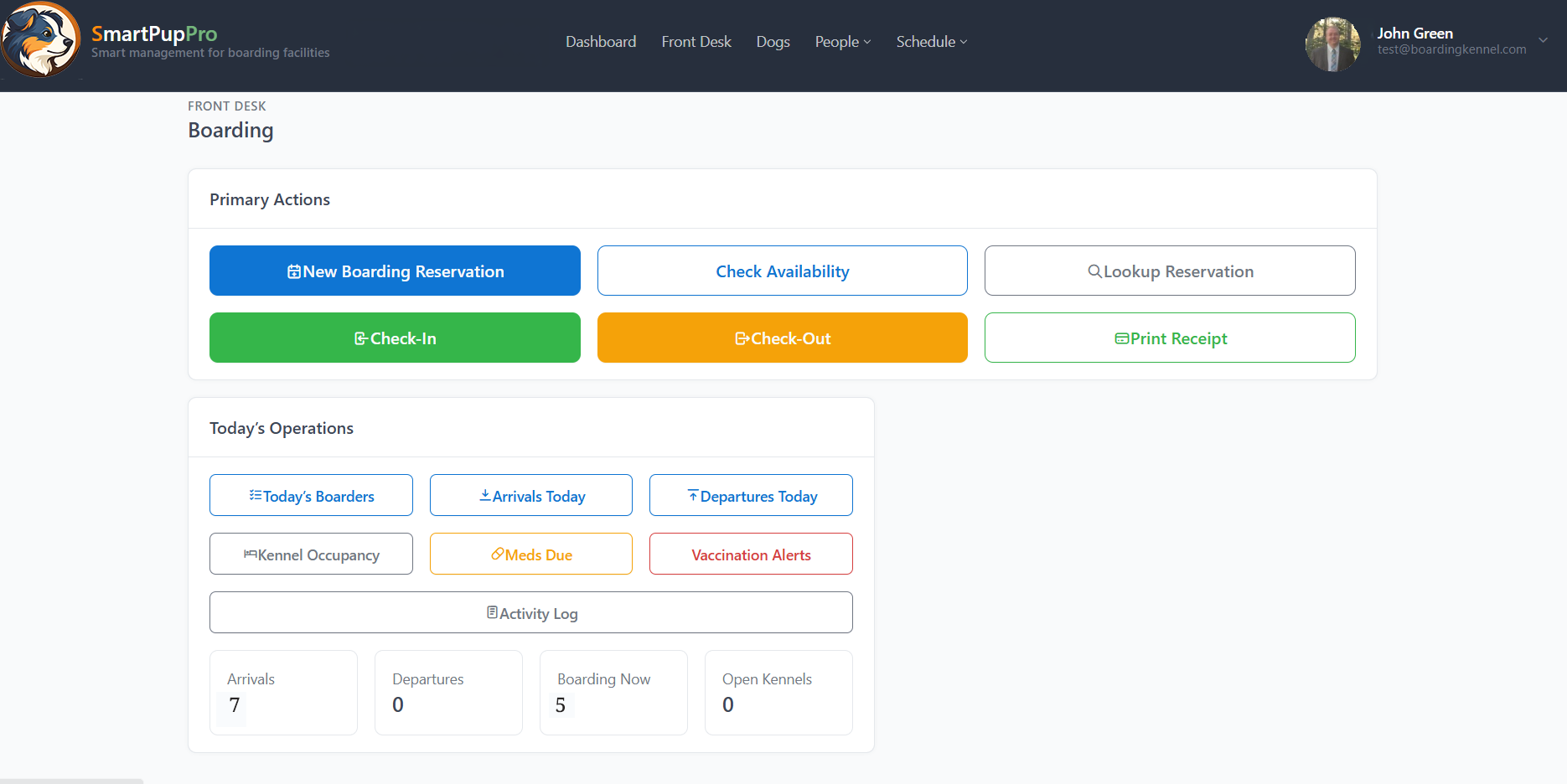
Task: Click the magnifier icon in Lookup Reservation
Action: coord(1094,271)
